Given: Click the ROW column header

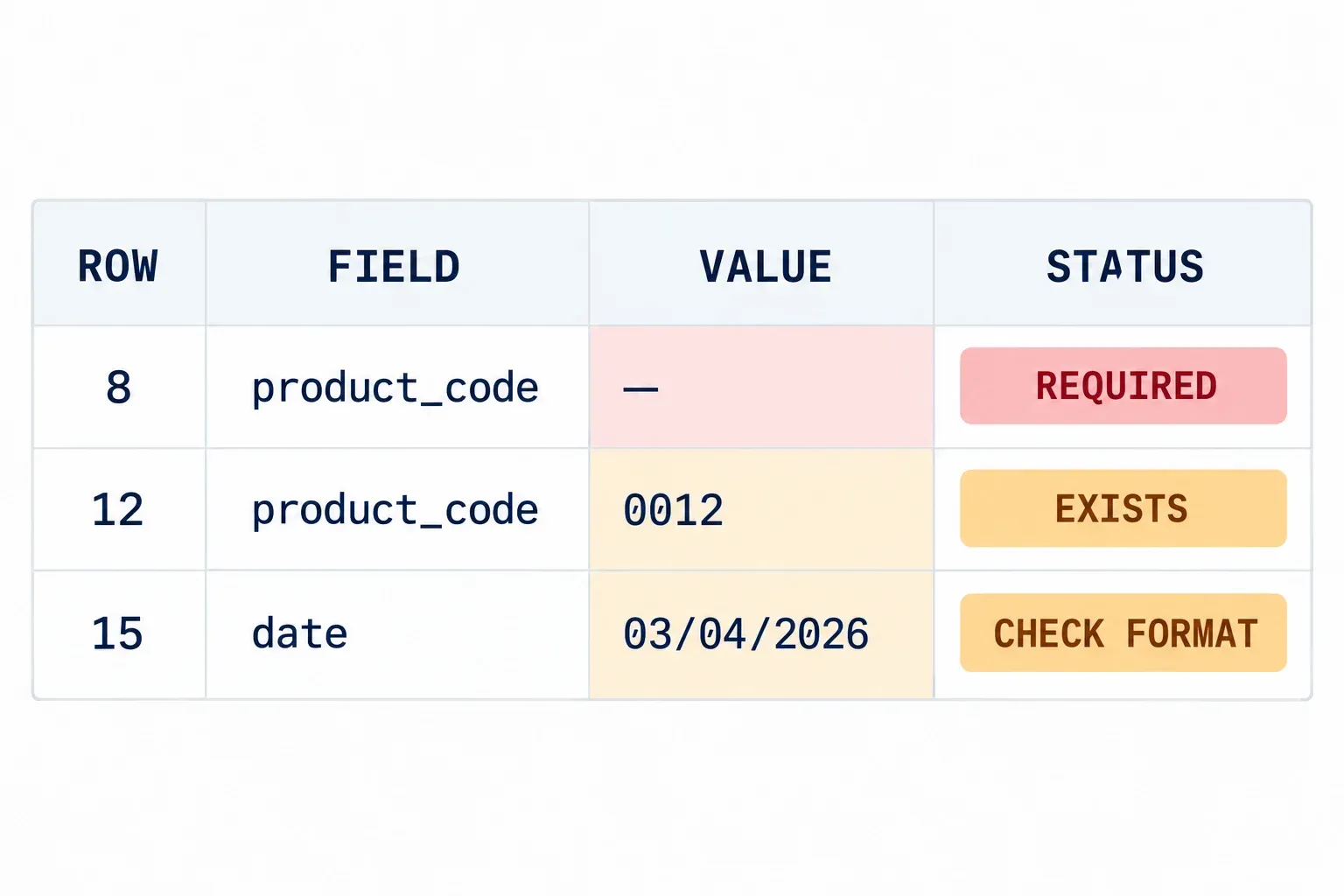Looking at the screenshot, I should click(119, 265).
